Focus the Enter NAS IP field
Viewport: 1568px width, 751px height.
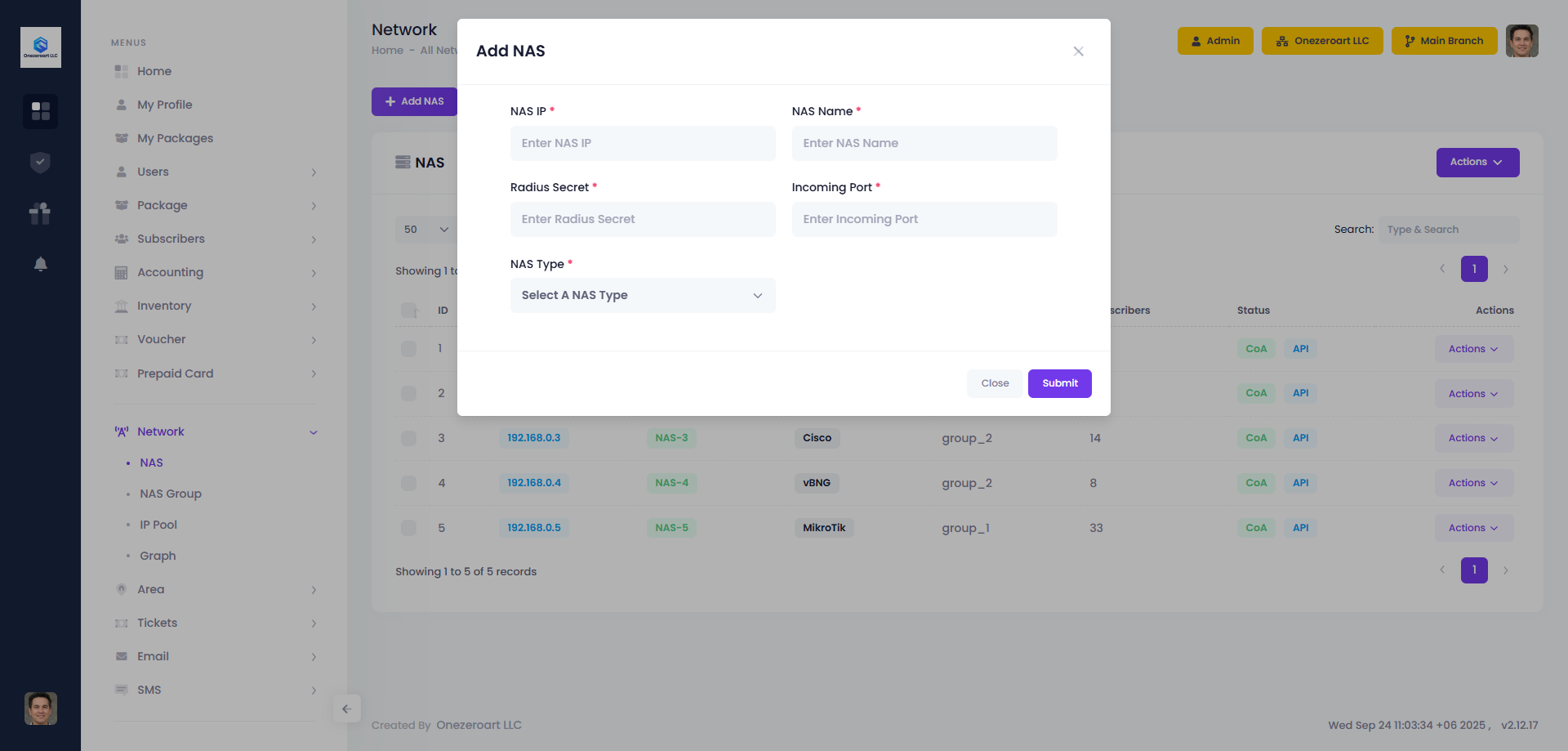pyautogui.click(x=643, y=143)
